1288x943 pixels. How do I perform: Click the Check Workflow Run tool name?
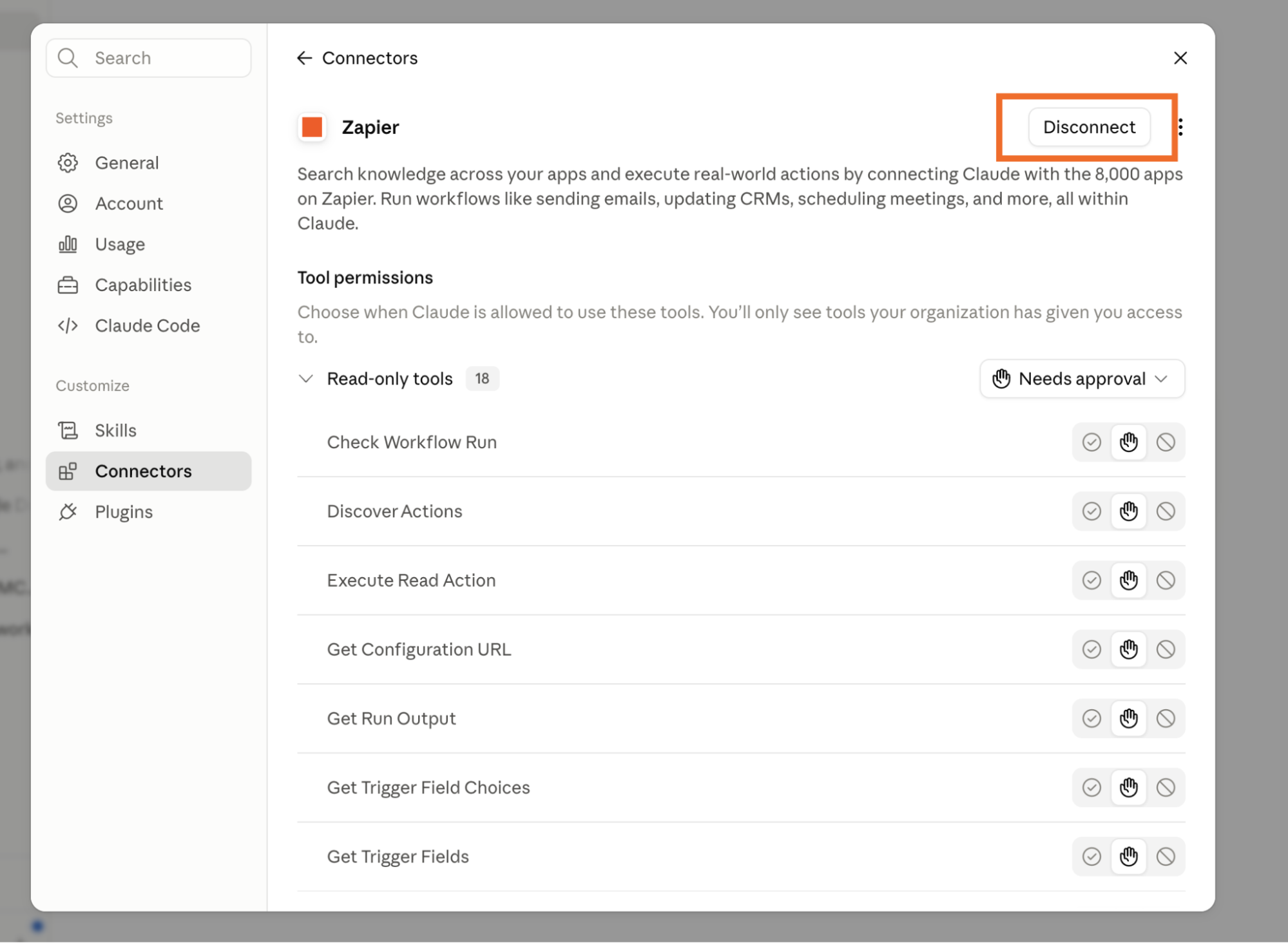click(412, 443)
